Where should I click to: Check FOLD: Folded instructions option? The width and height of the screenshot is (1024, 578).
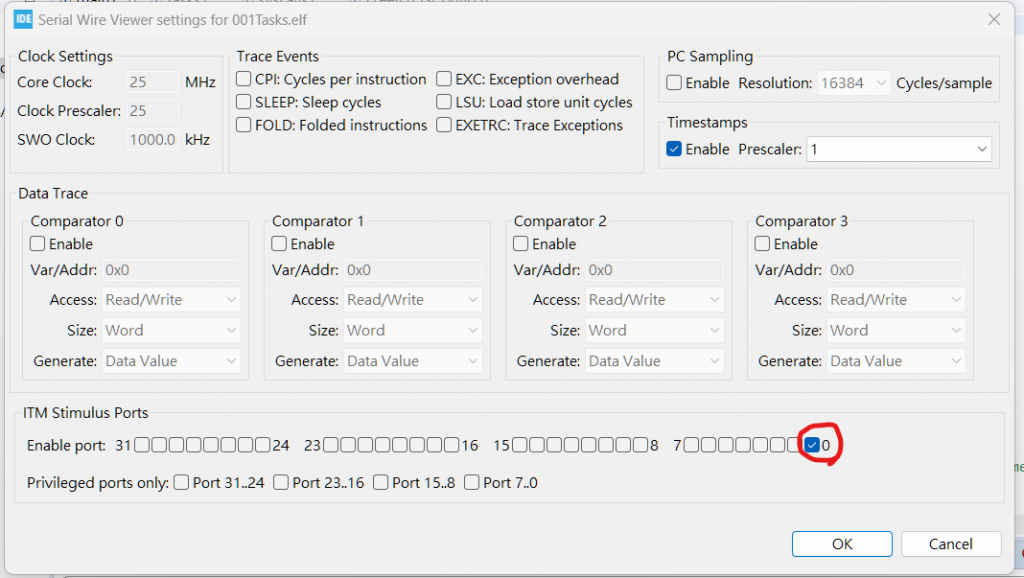(244, 125)
